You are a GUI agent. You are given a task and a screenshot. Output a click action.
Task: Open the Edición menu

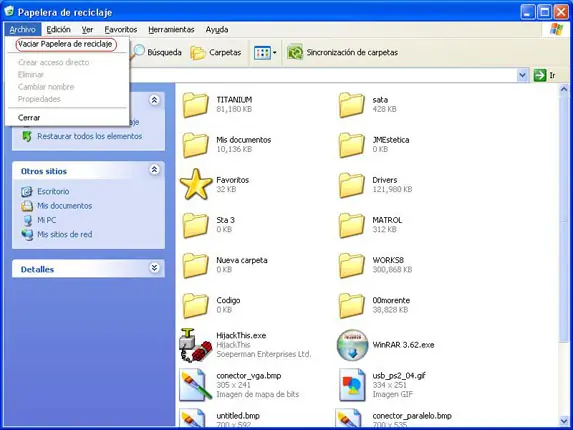click(x=58, y=30)
